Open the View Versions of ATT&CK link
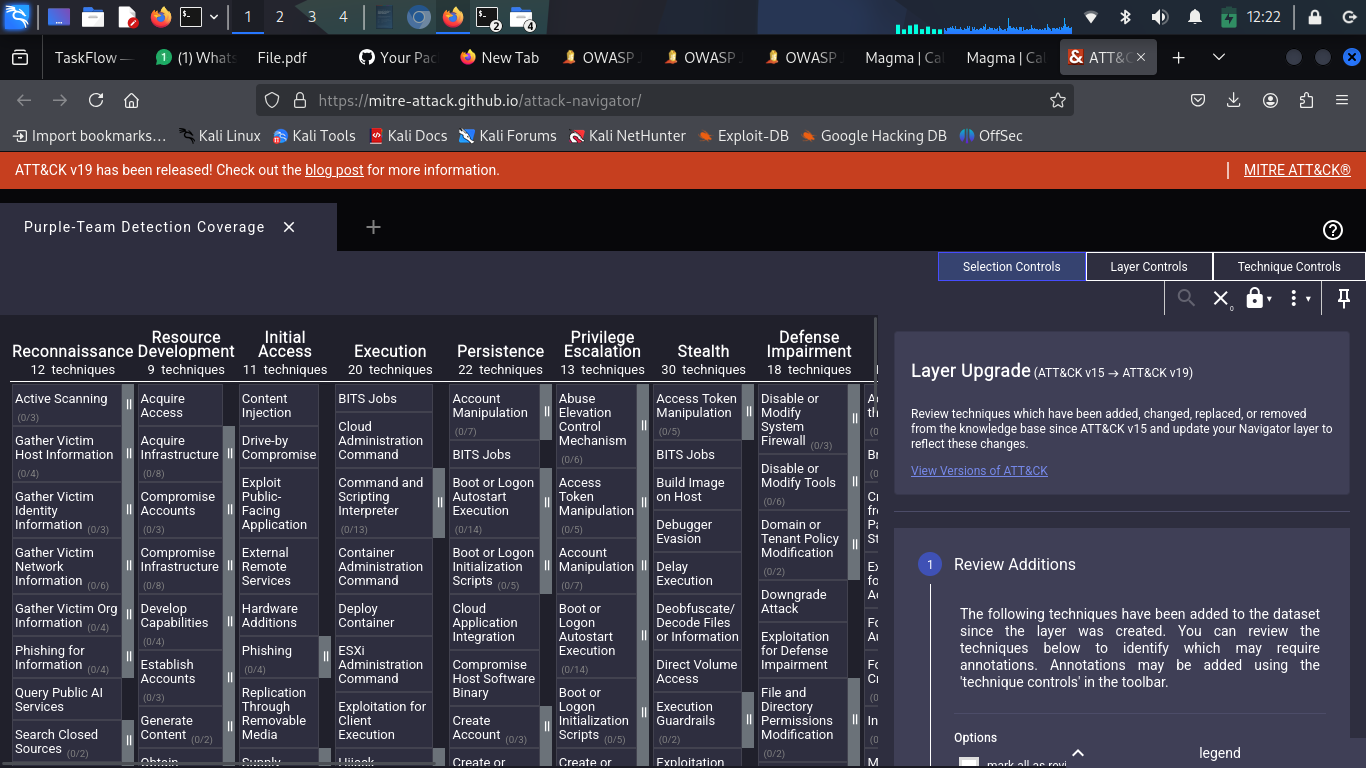Viewport: 1366px width, 768px height. pos(979,470)
